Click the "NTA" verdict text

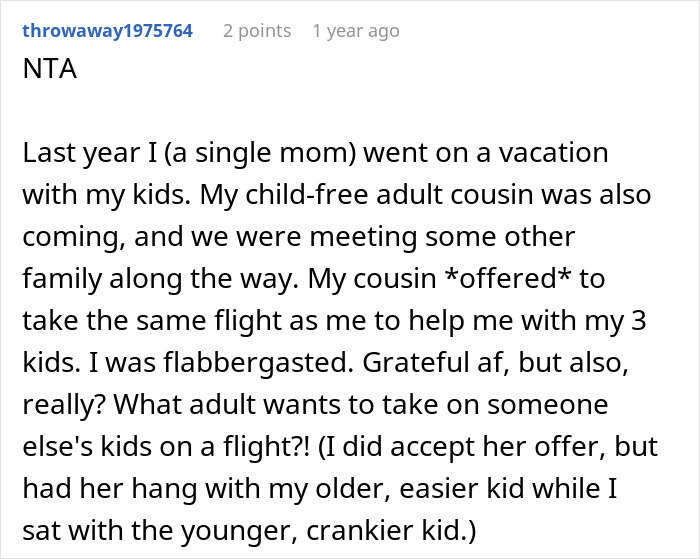point(45,74)
